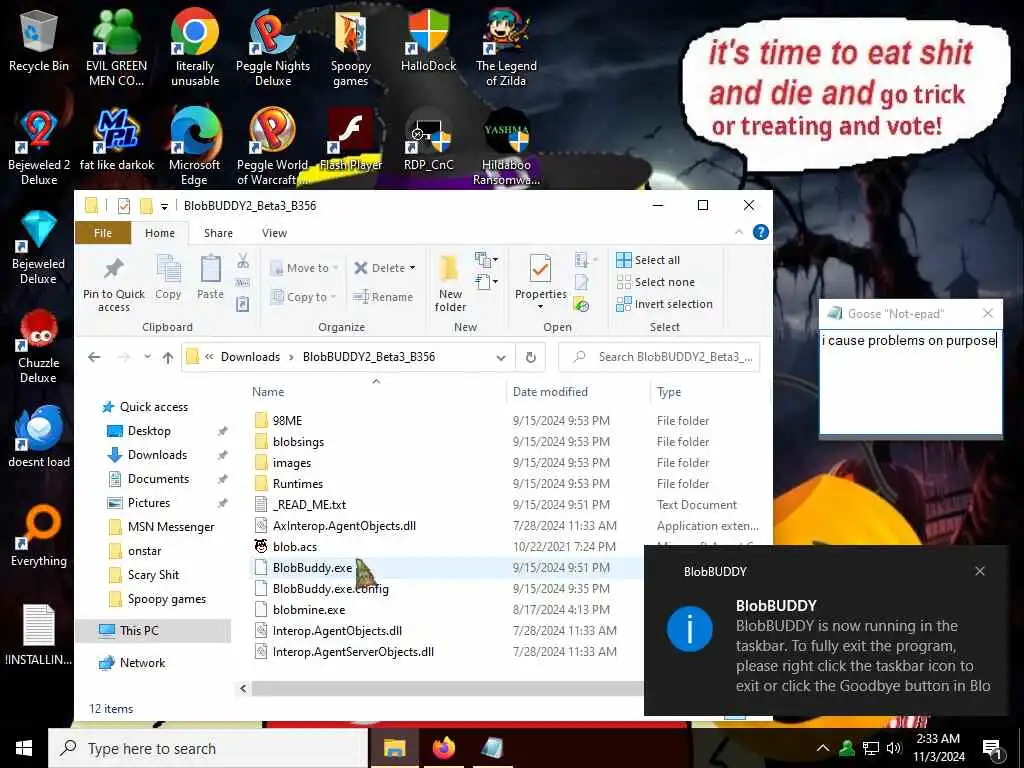Click Select none in ribbon

(656, 282)
